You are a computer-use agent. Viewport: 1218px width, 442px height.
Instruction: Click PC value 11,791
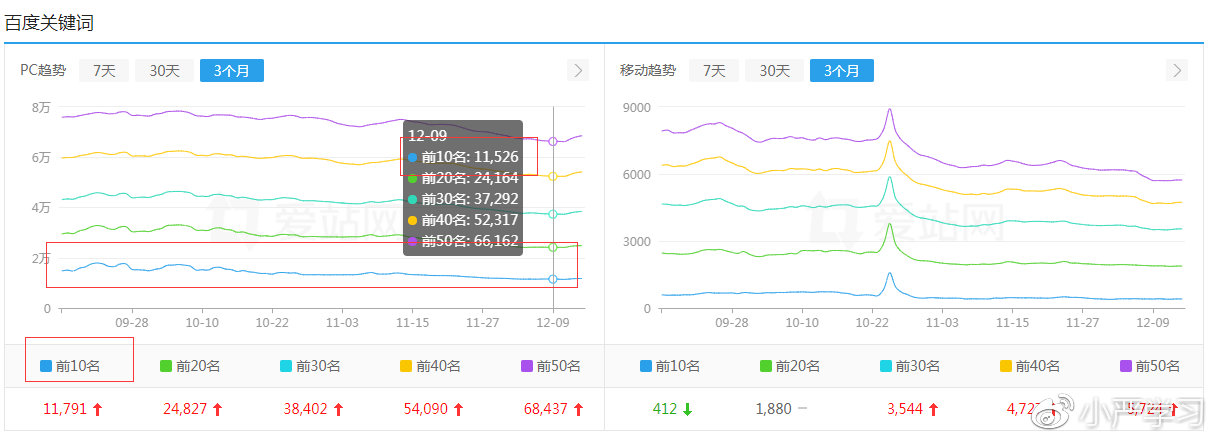[64, 409]
